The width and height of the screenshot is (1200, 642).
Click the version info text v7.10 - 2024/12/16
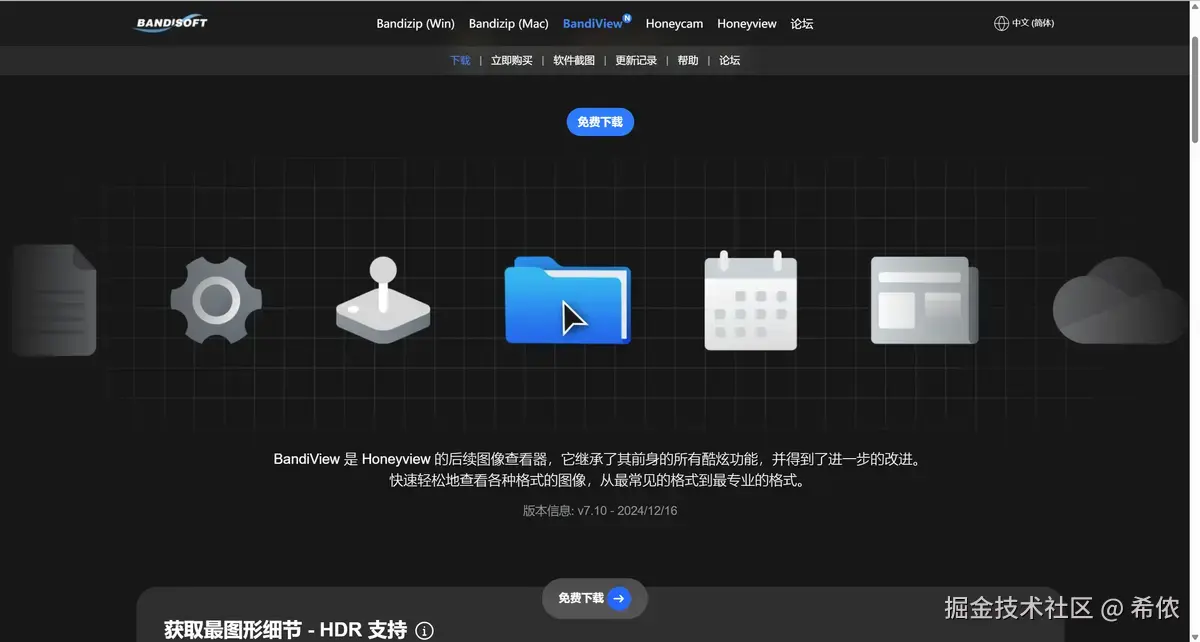tap(600, 511)
